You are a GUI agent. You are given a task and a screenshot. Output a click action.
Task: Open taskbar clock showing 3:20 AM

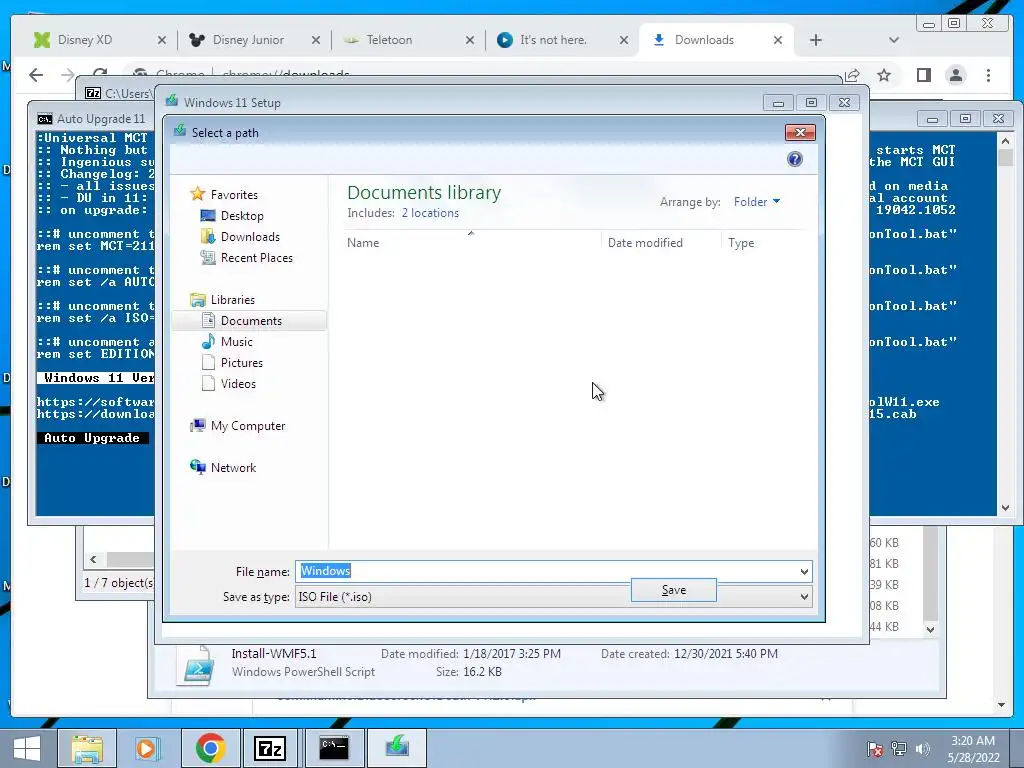point(972,749)
